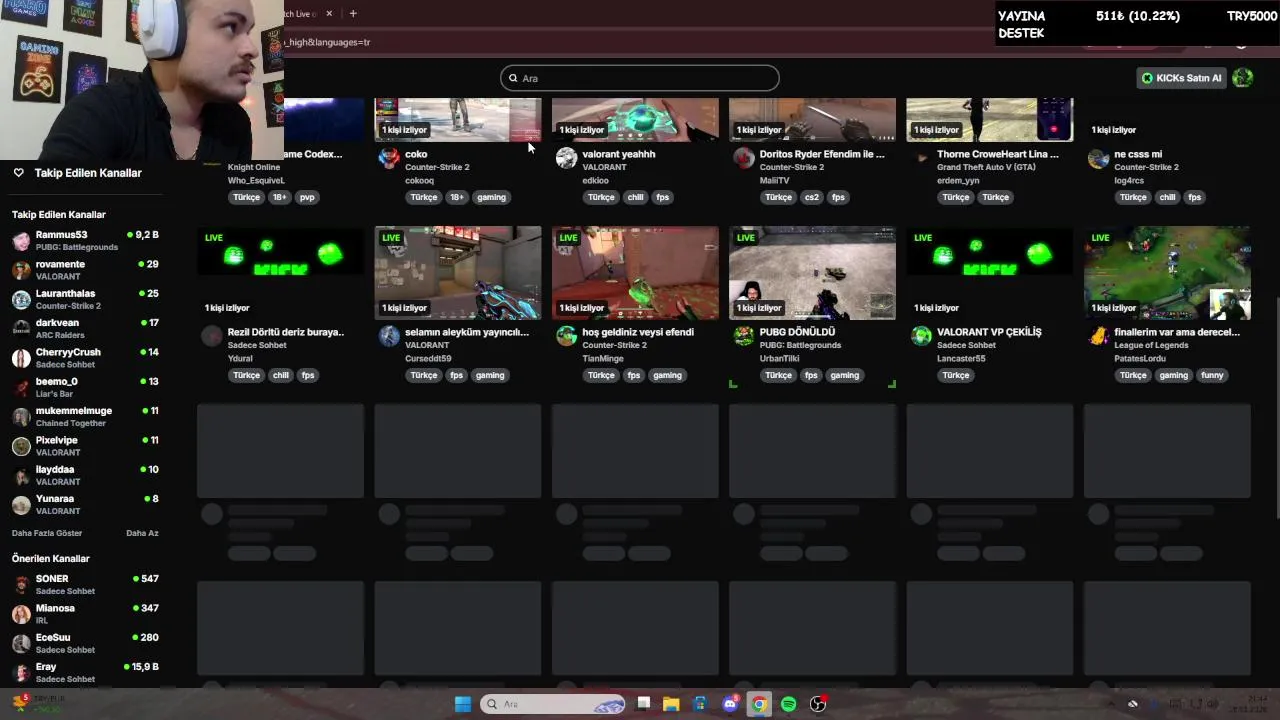Screen dimensions: 1280x720
Task: Click gaming tag under PUBG DÖNÜLDÜ stream
Action: pyautogui.click(x=844, y=375)
